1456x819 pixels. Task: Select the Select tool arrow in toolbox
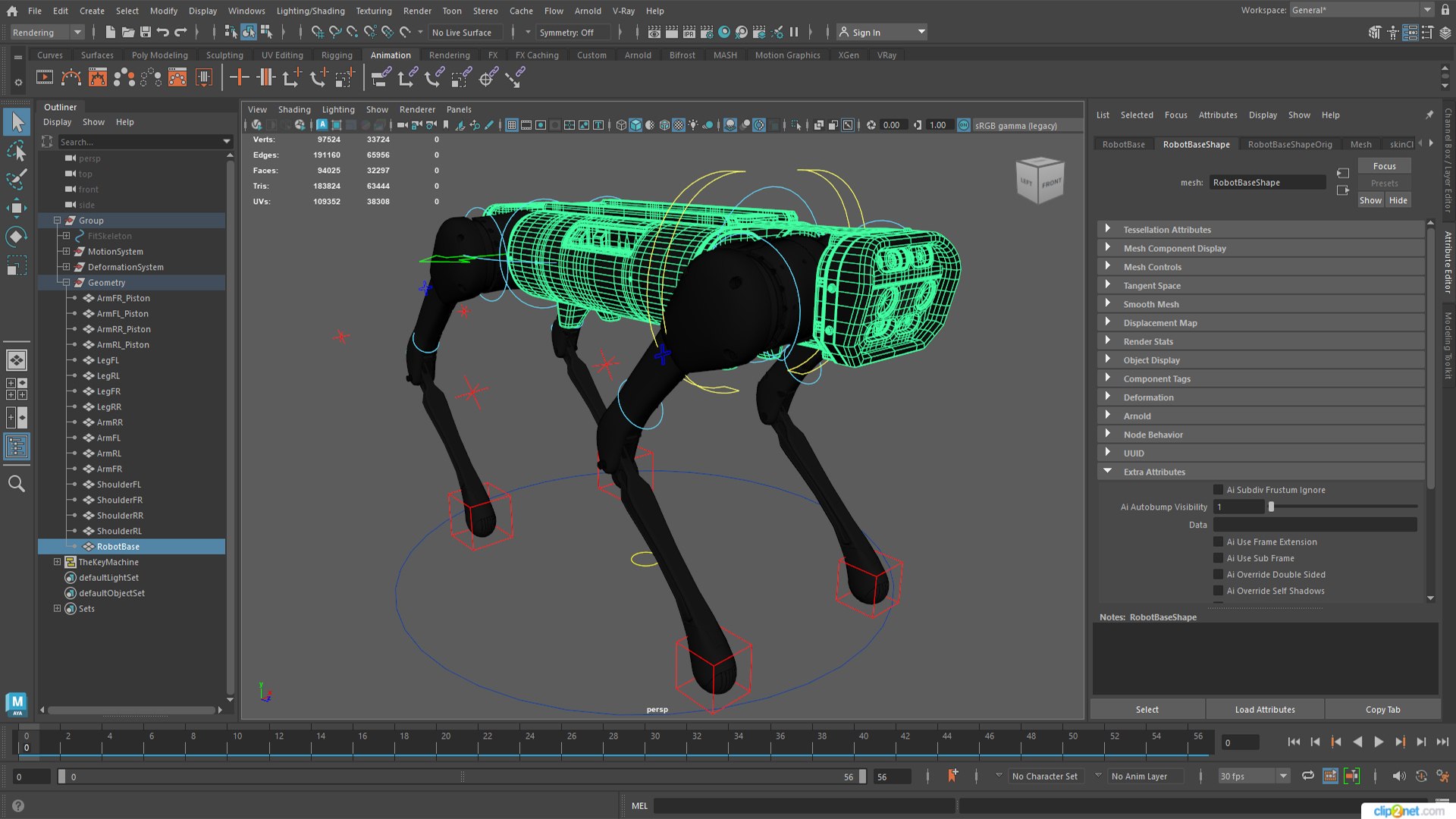pyautogui.click(x=17, y=122)
